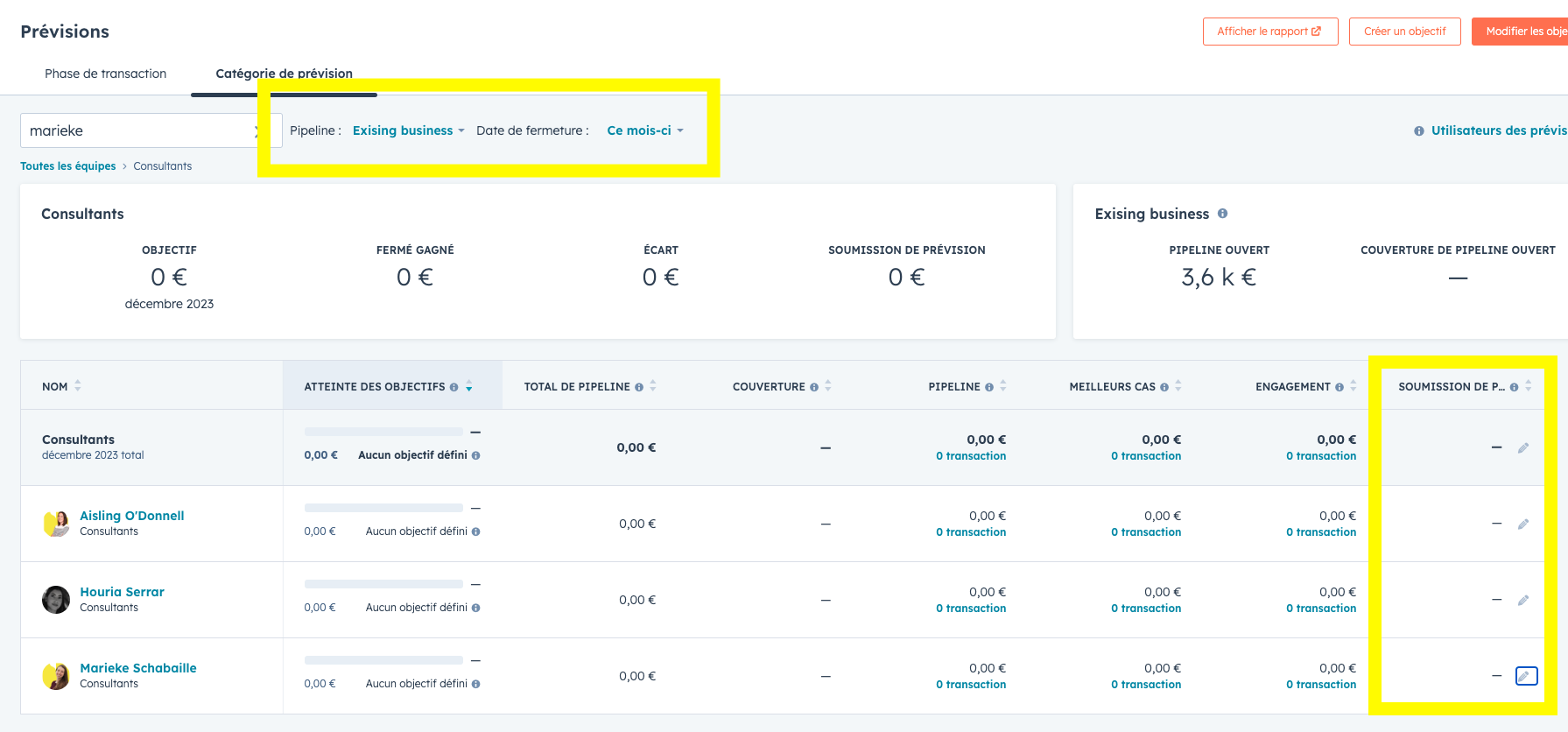Sort by Pipeline column arrows

pyautogui.click(x=1003, y=386)
